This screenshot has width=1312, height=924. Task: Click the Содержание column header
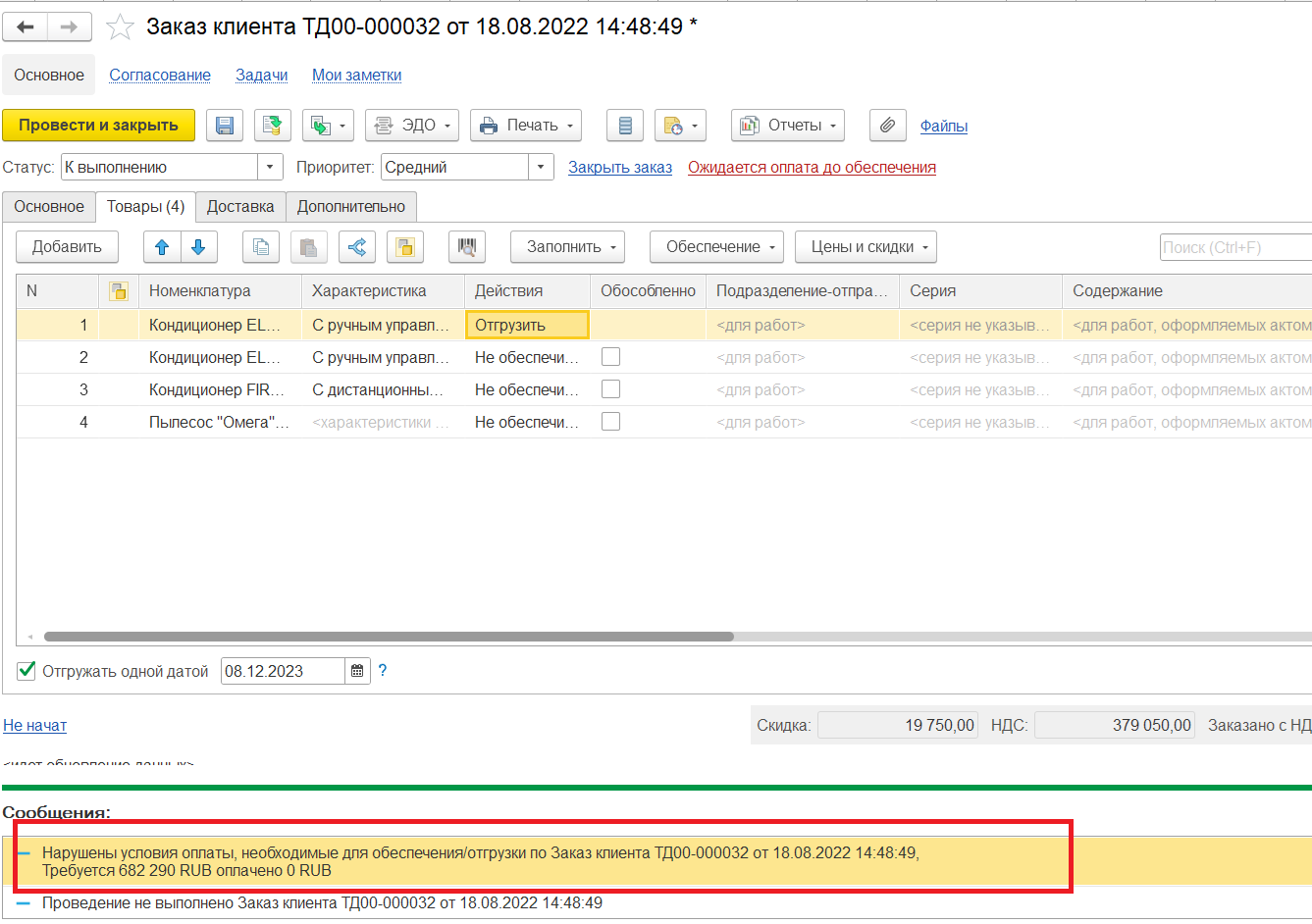[x=1187, y=291]
